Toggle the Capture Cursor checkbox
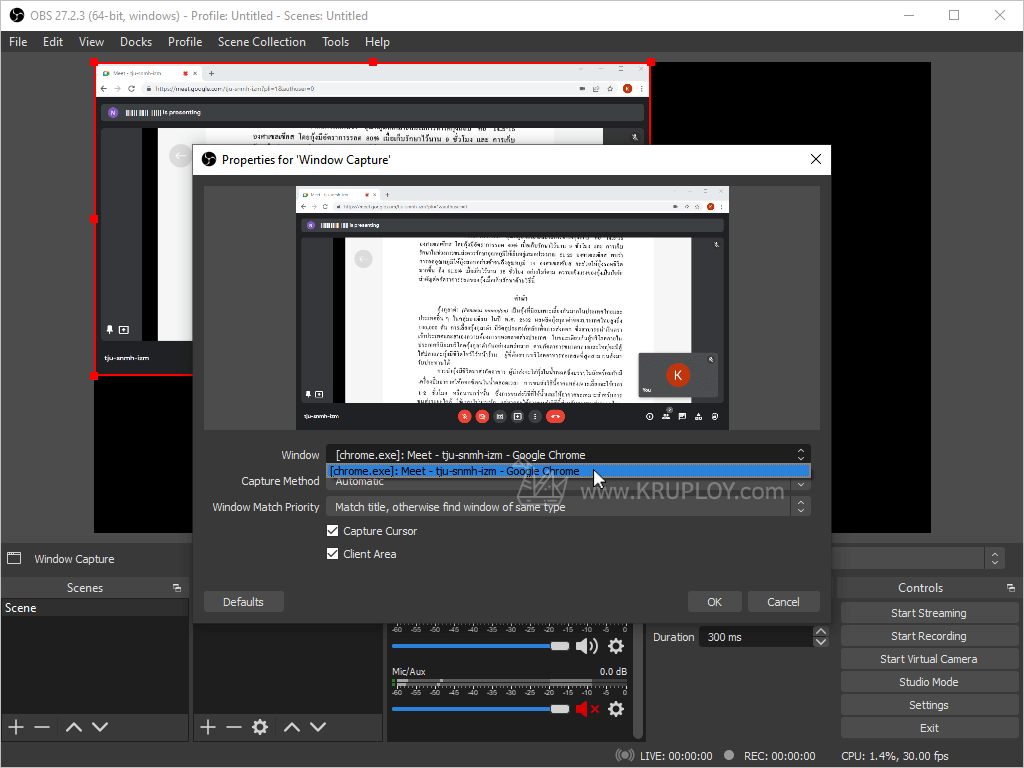This screenshot has height=768, width=1024. (x=332, y=530)
